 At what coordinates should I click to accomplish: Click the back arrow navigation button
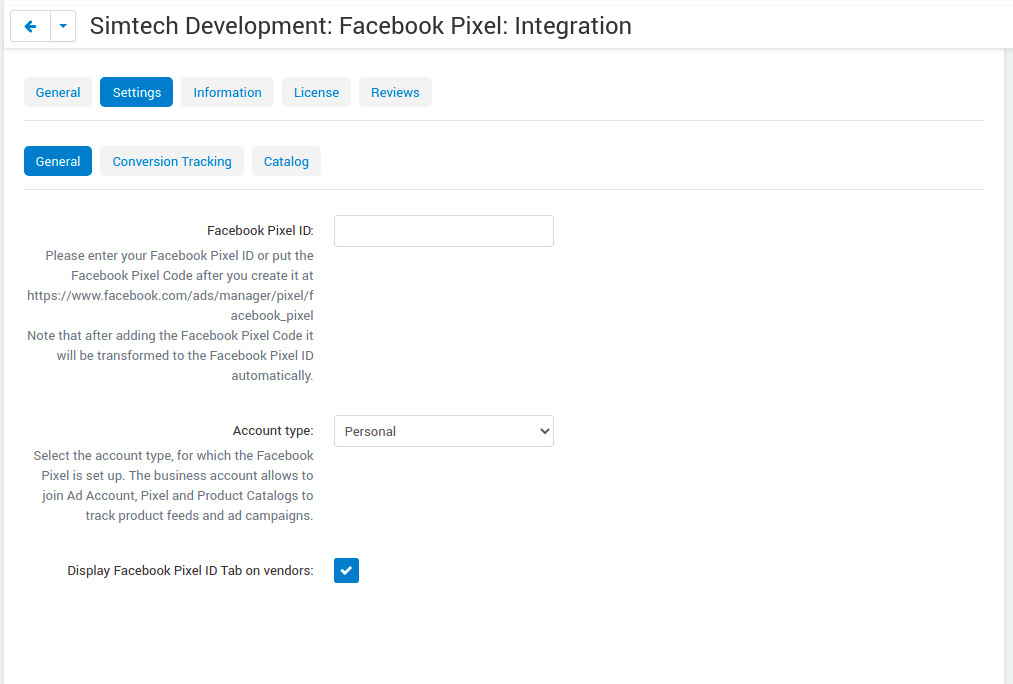point(29,25)
